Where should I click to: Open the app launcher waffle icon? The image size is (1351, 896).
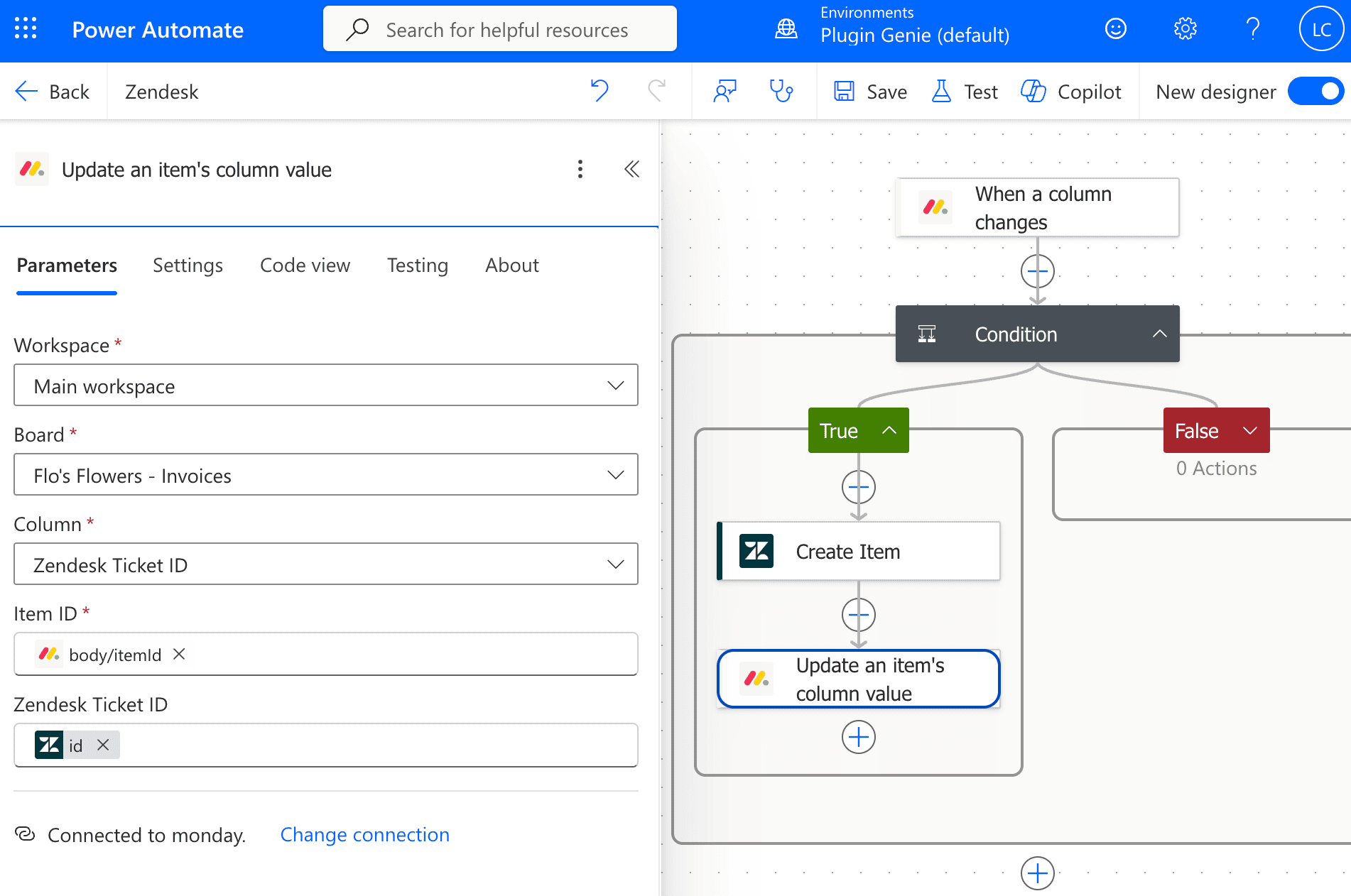[26, 28]
